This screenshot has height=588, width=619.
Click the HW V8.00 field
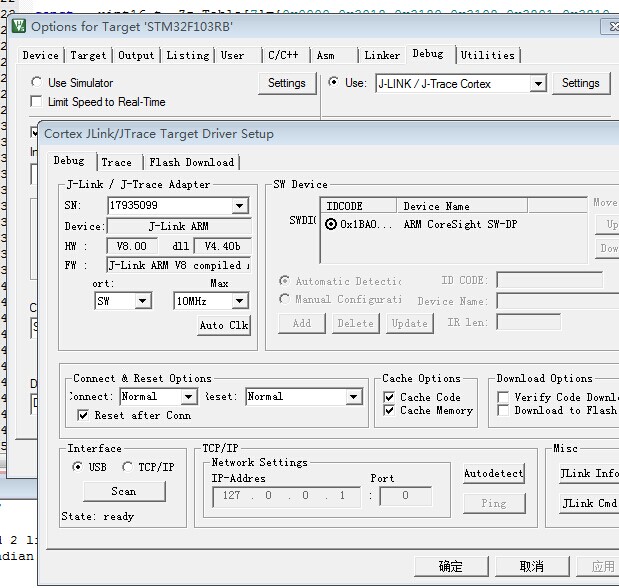(132, 246)
